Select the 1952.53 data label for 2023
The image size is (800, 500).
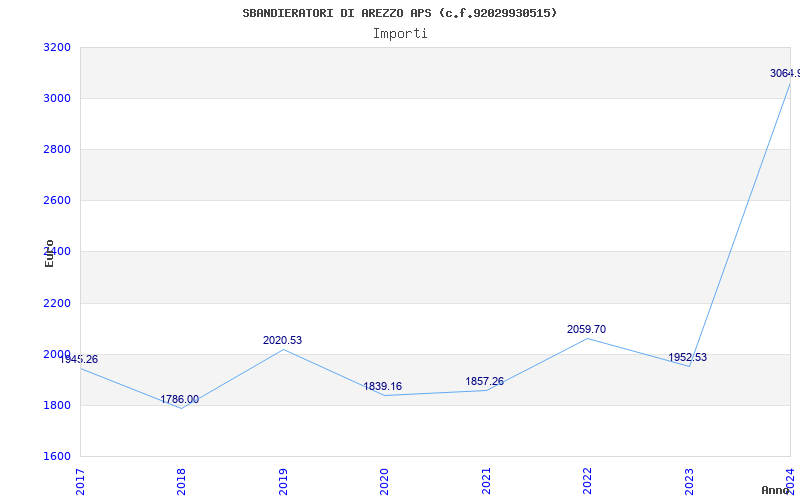point(688,358)
